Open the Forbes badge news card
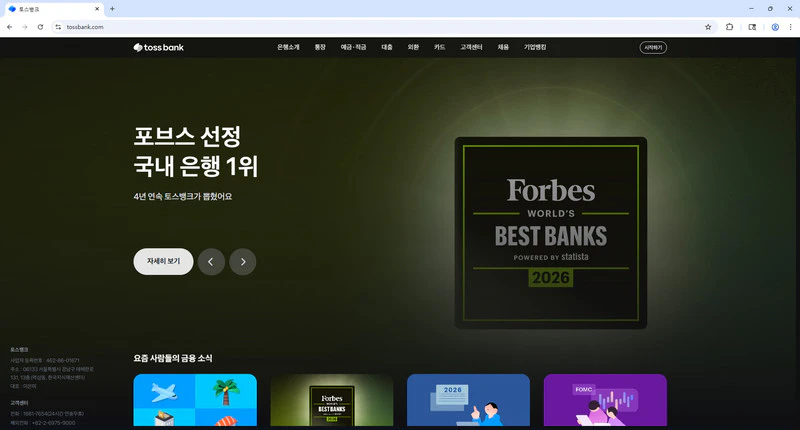Screen dimensions: 800x430 pos(332,400)
